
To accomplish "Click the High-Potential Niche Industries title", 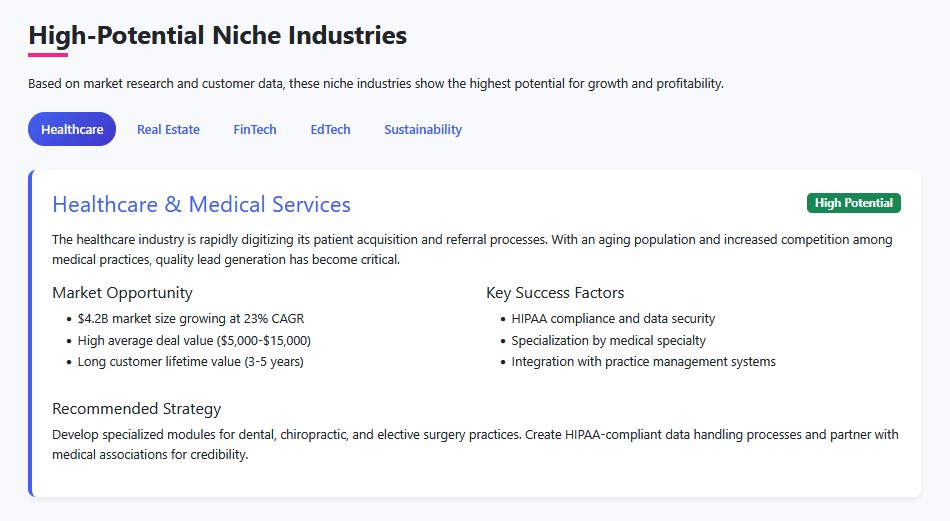I will click(217, 36).
